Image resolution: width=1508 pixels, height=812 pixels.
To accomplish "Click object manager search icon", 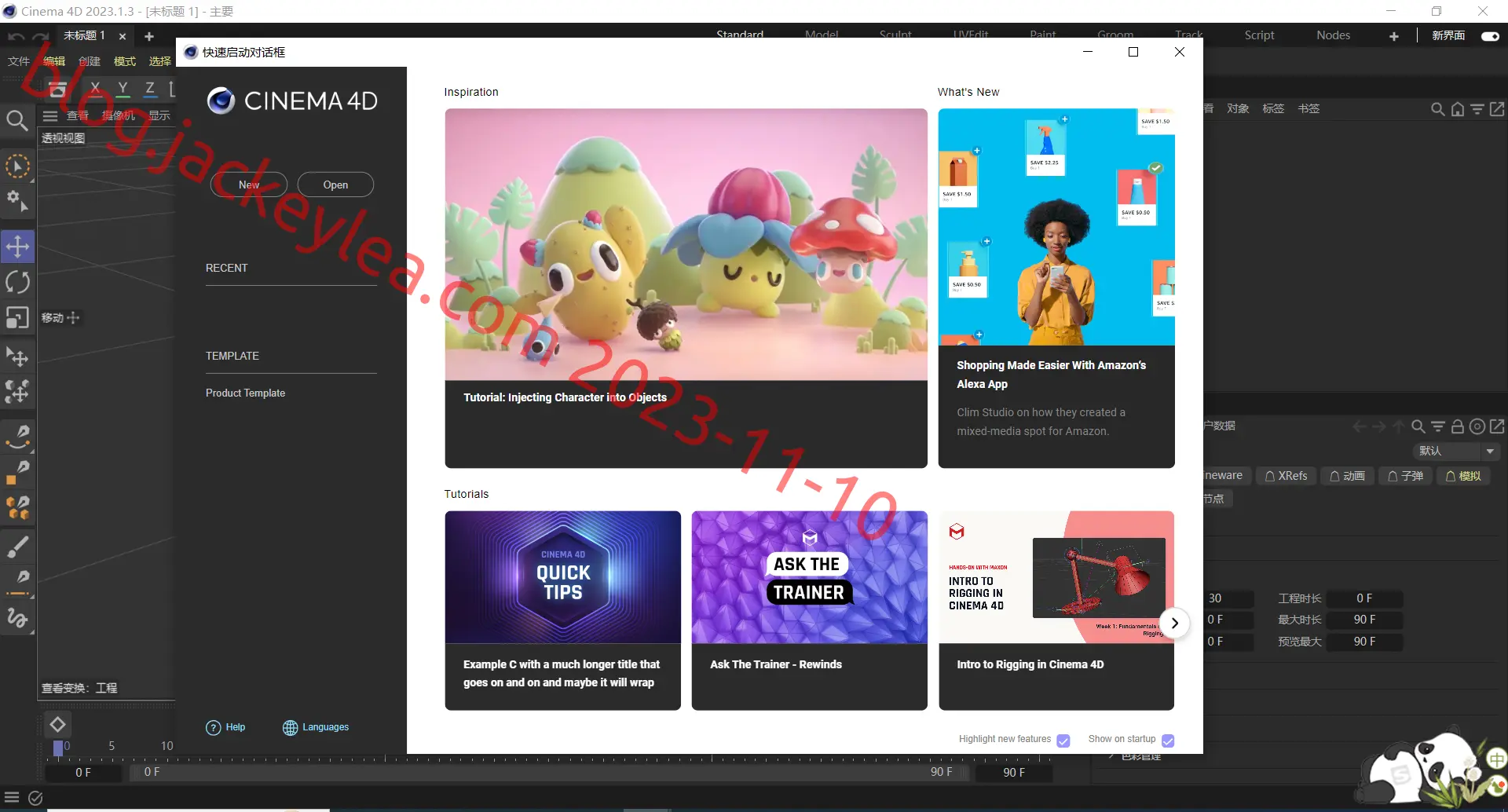I will pyautogui.click(x=1437, y=109).
